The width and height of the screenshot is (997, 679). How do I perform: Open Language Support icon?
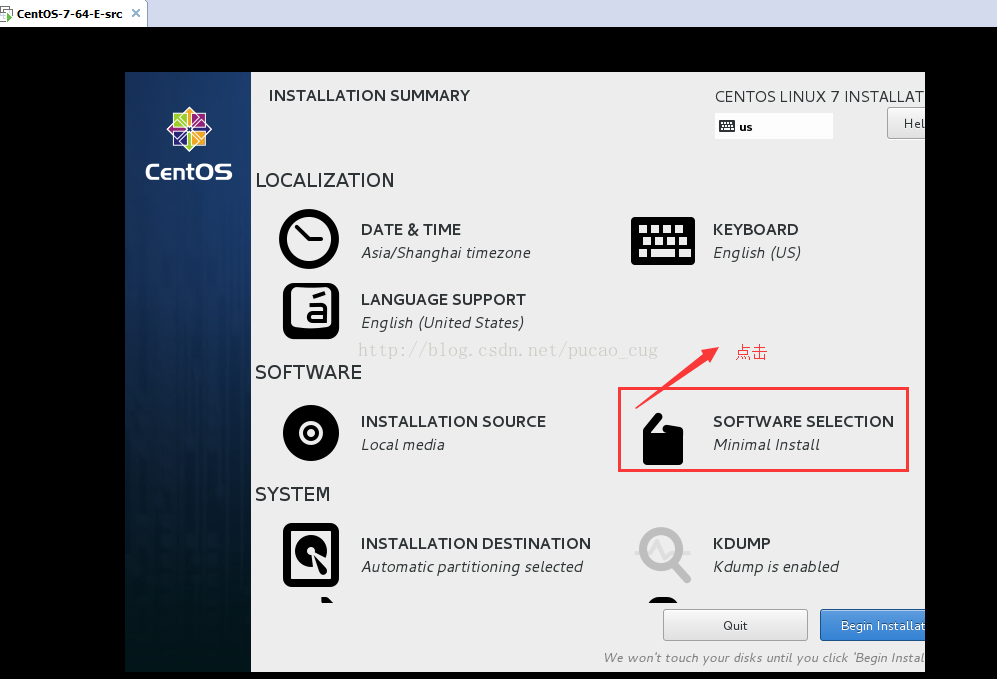(x=311, y=311)
